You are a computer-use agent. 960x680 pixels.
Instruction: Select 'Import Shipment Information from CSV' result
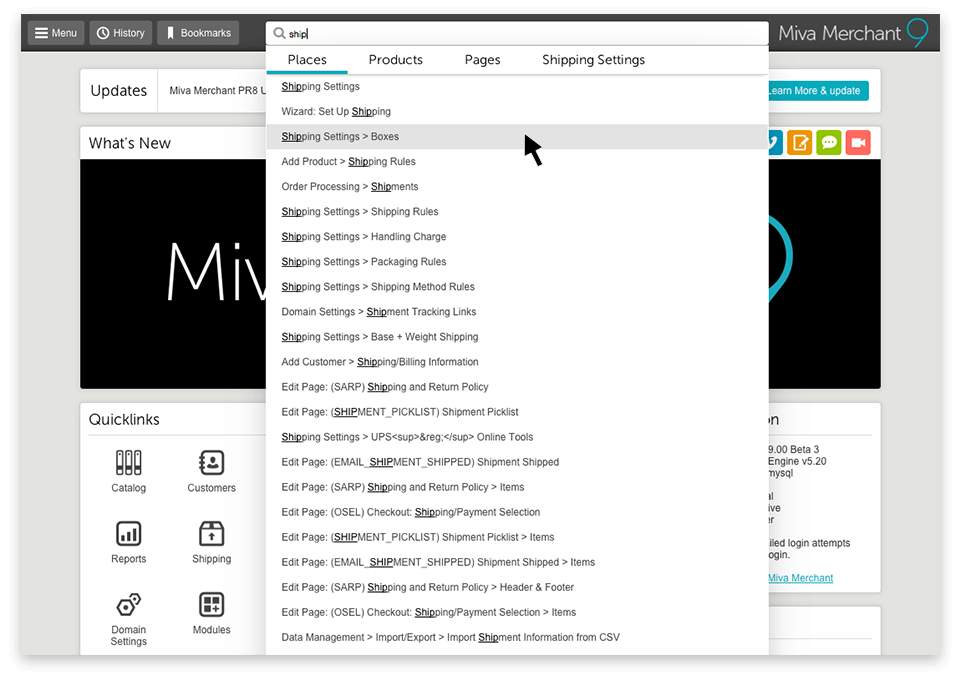517,638
